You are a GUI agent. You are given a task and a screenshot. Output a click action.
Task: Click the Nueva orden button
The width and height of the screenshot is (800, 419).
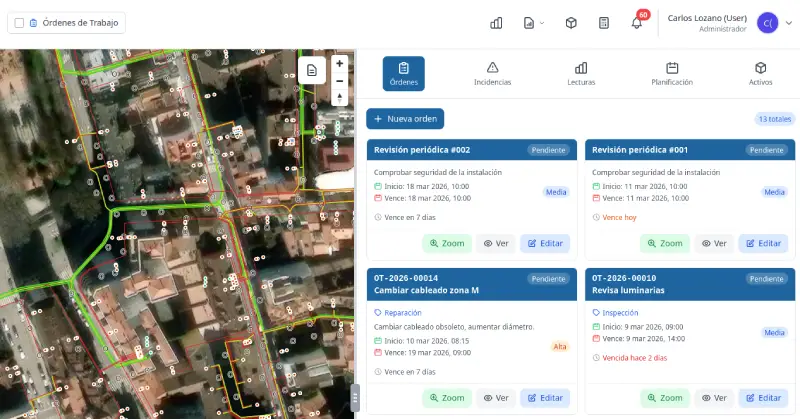(405, 119)
